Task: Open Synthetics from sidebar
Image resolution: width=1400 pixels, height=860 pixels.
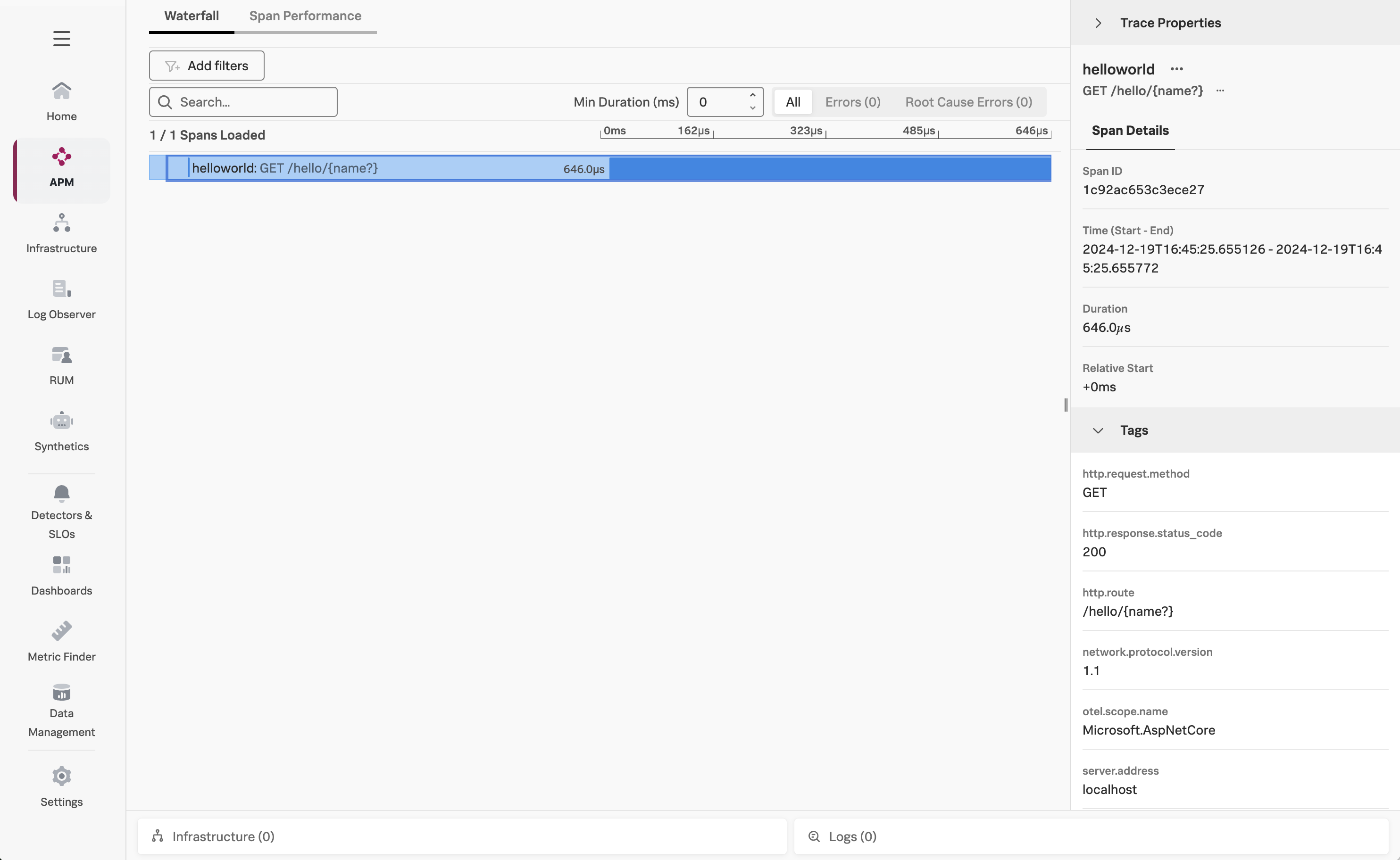Action: 61,431
